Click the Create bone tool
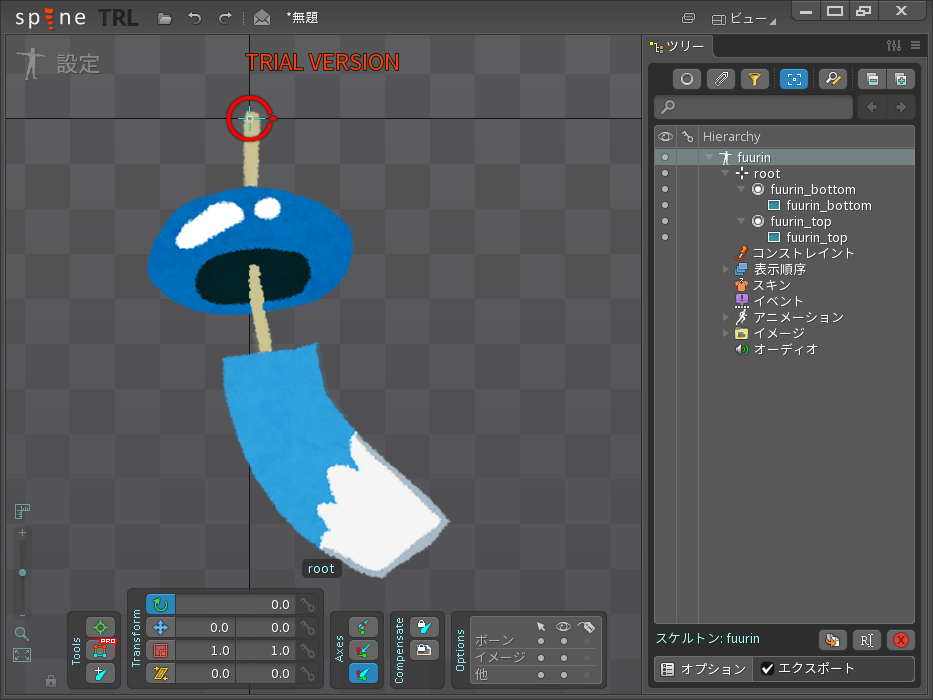933x700 pixels. pyautogui.click(x=100, y=673)
